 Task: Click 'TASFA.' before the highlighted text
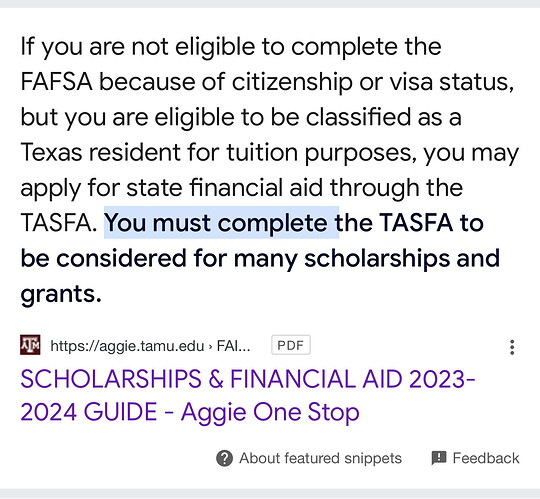click(x=59, y=223)
